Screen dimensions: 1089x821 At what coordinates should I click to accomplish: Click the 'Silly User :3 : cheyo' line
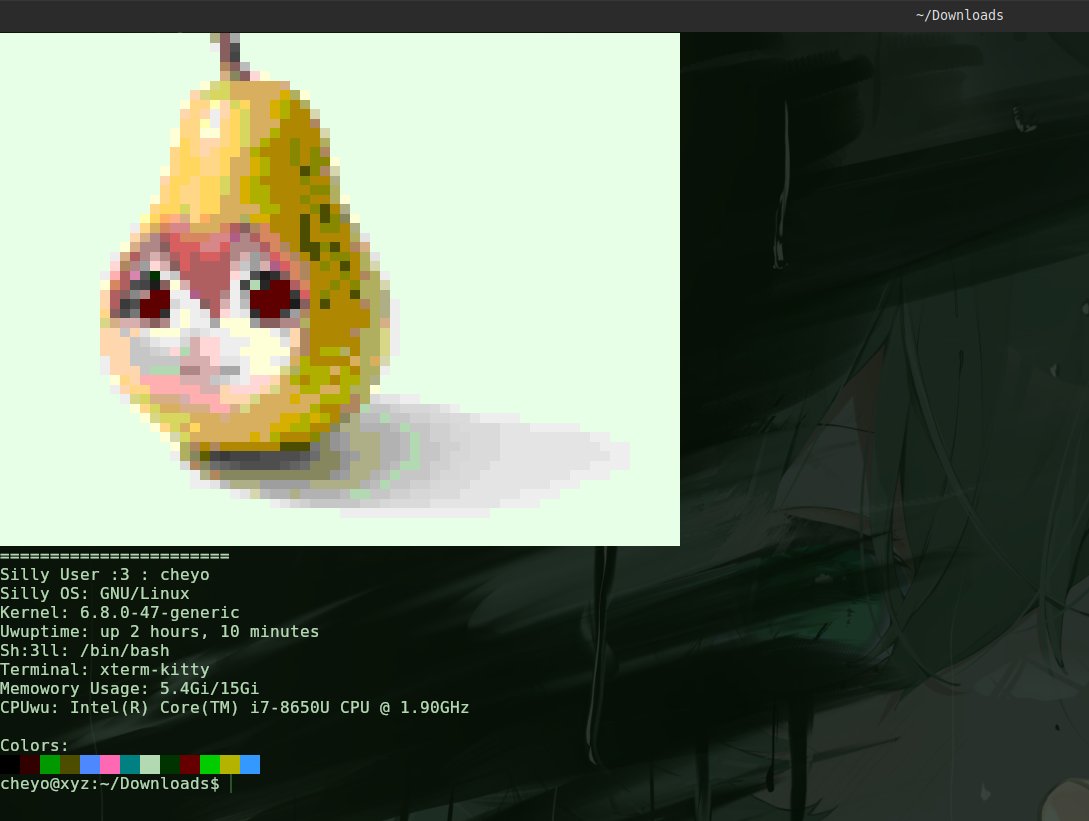(105, 574)
